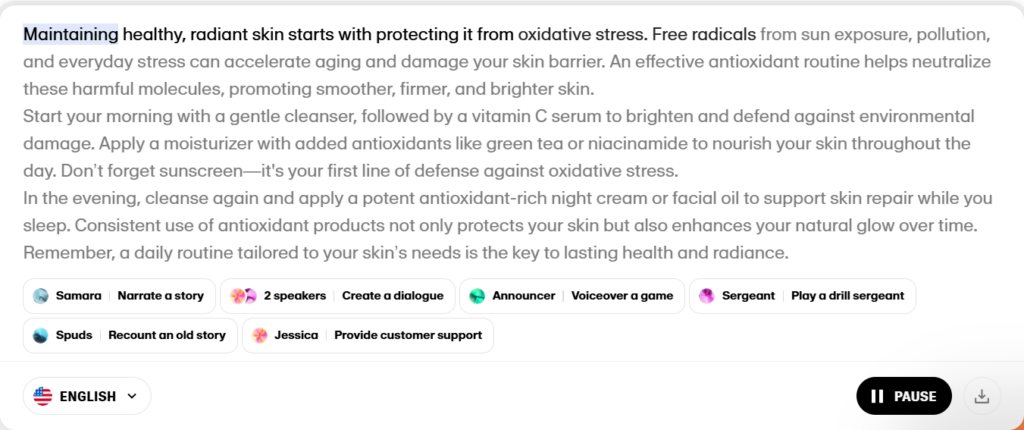Choose the Create a dialogue preset
The height and width of the screenshot is (430, 1024).
coord(392,296)
